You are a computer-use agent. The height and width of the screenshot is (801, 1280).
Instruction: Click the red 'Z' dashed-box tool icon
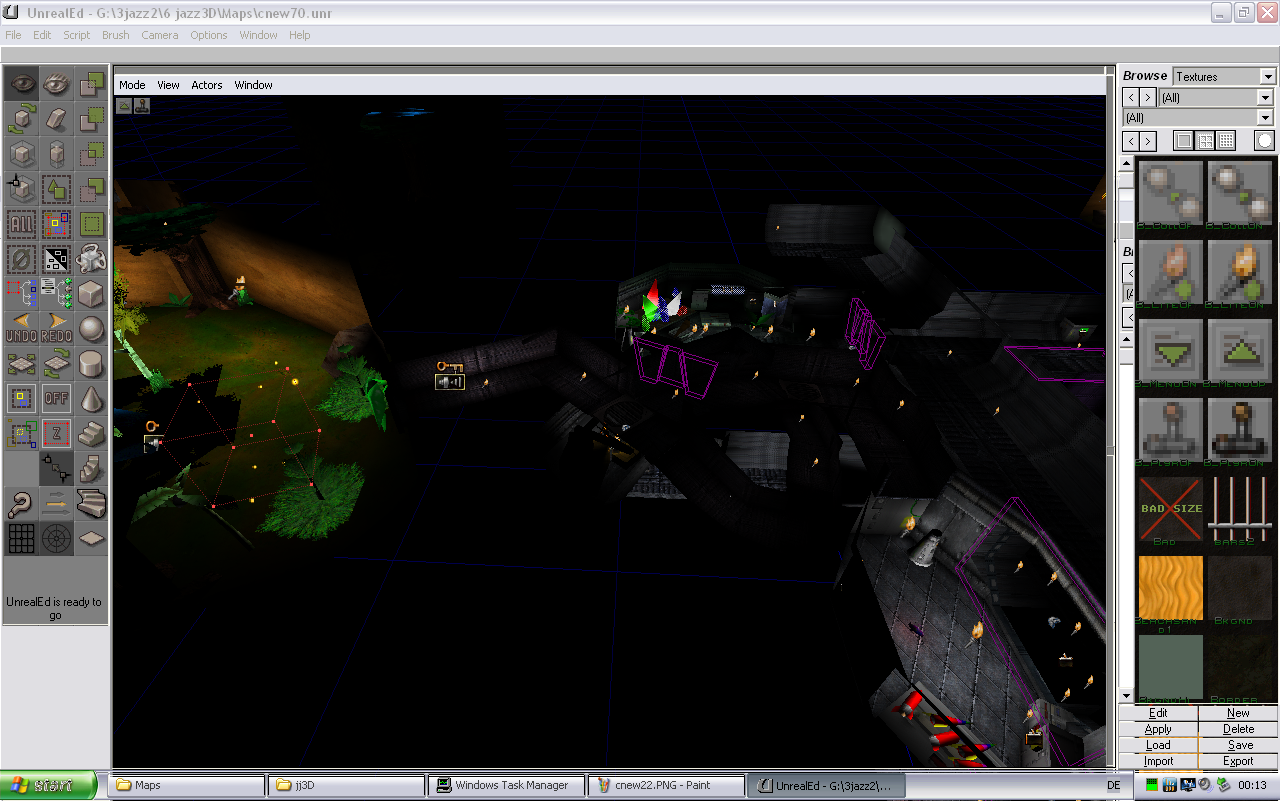click(57, 434)
